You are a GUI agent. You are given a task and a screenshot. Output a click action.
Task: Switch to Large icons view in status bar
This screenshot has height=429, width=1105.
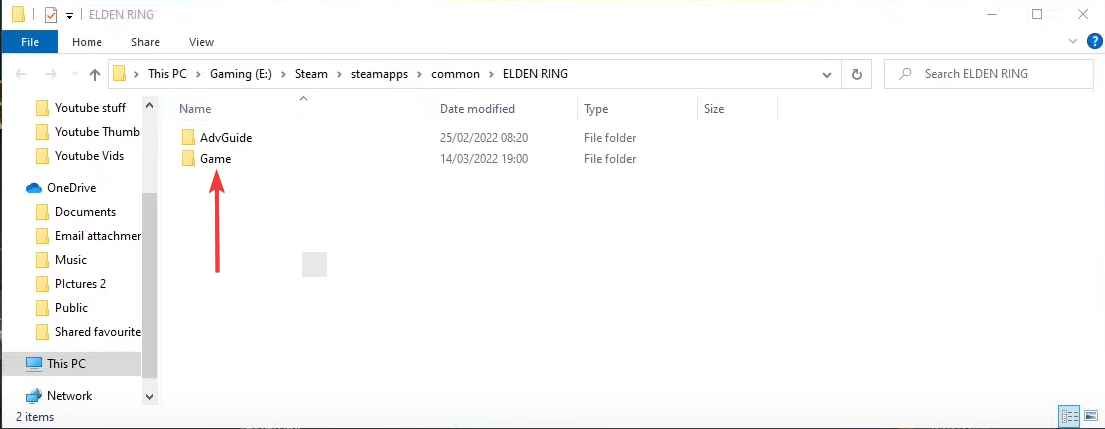pos(1091,416)
